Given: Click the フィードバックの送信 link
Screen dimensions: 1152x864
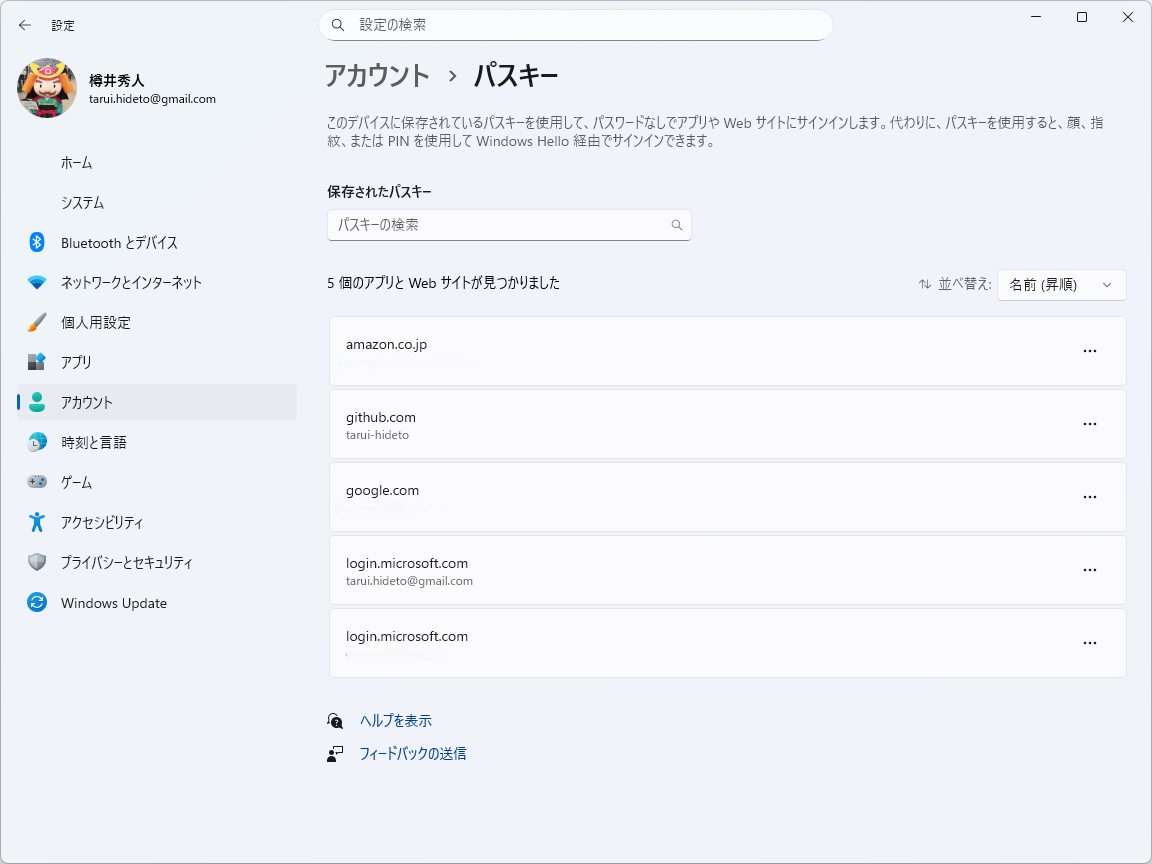Looking at the screenshot, I should [413, 753].
